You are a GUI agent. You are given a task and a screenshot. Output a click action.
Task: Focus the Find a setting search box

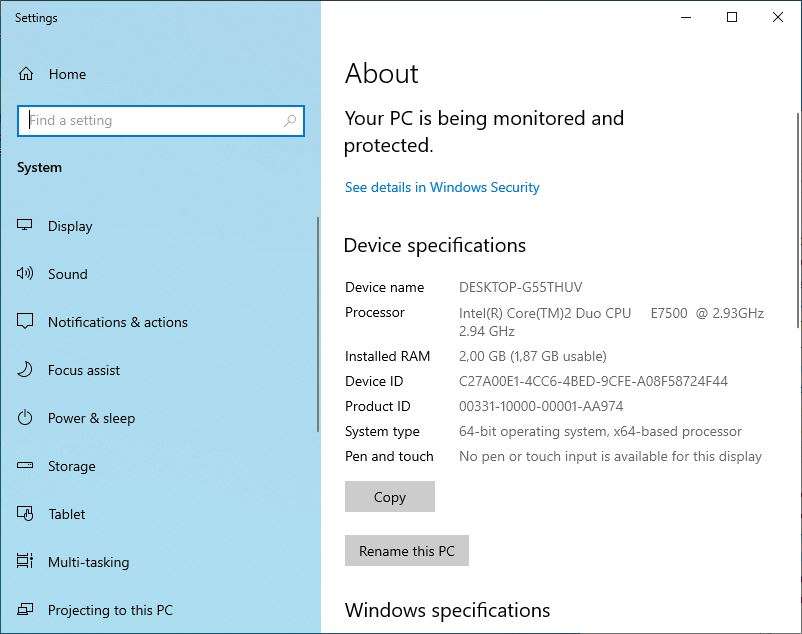(x=150, y=121)
